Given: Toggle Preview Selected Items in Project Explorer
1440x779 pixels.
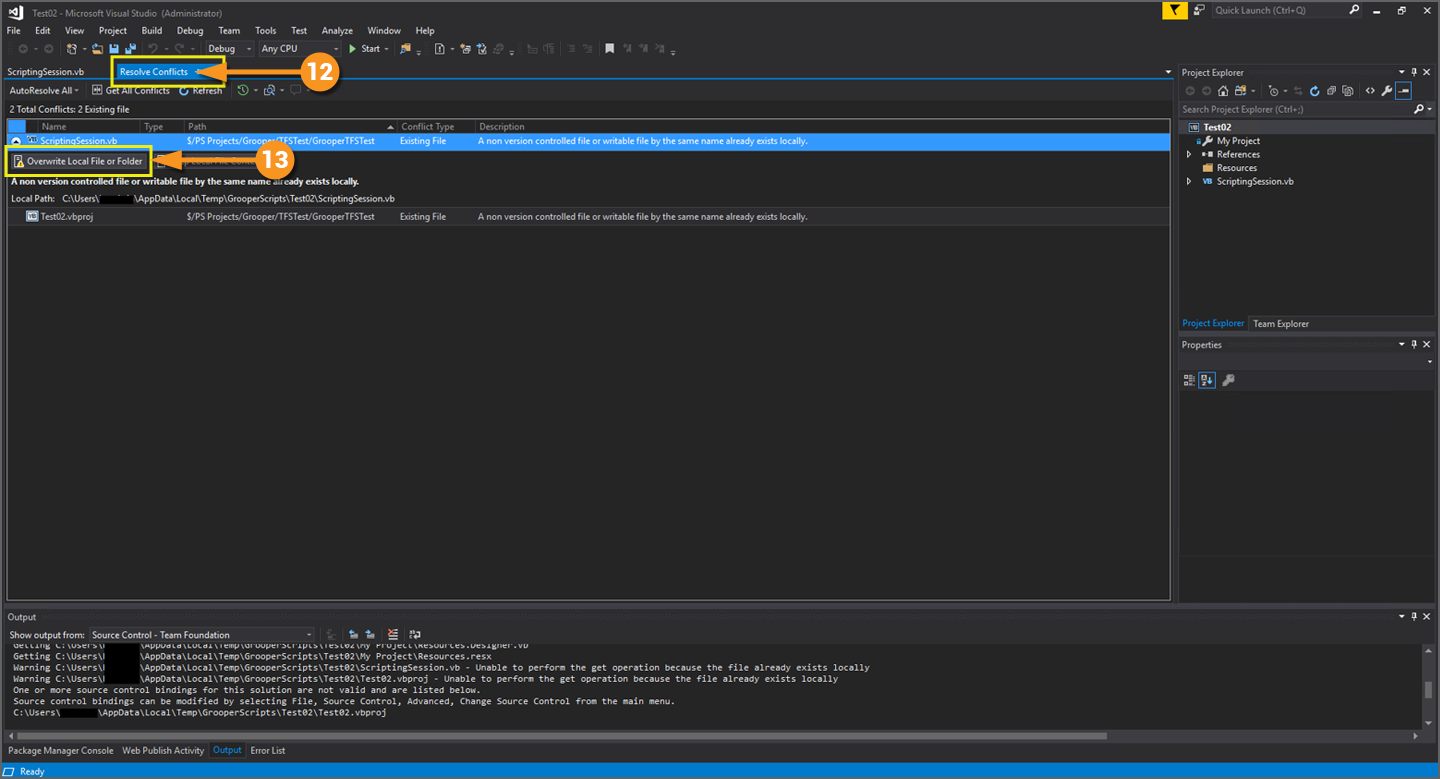Looking at the screenshot, I should [x=1404, y=91].
